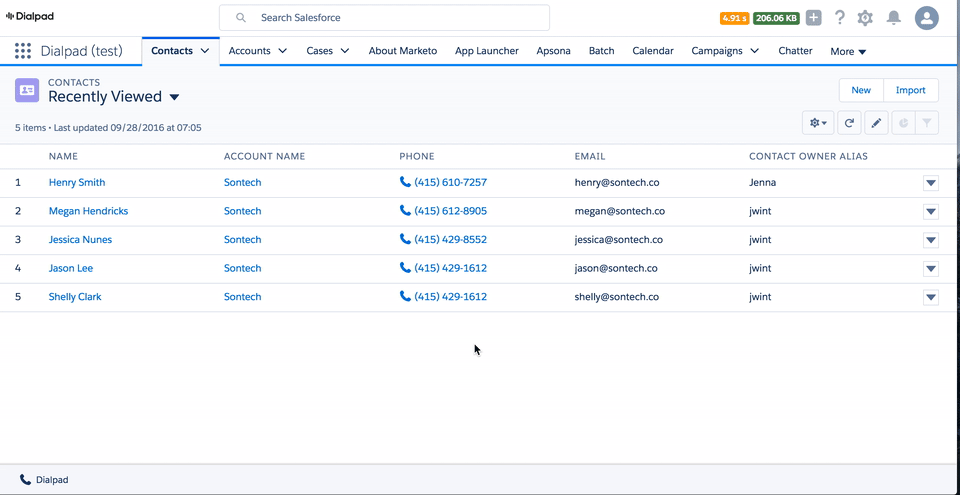The width and height of the screenshot is (960, 495).
Task: Open row actions for Megan Hendricks
Action: tap(931, 211)
